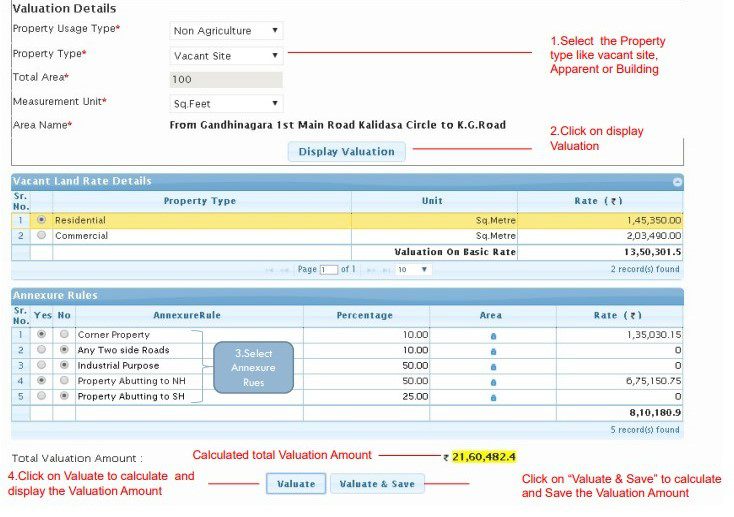Select the Commercial radio button
This screenshot has height=517, width=734.
click(x=41, y=235)
